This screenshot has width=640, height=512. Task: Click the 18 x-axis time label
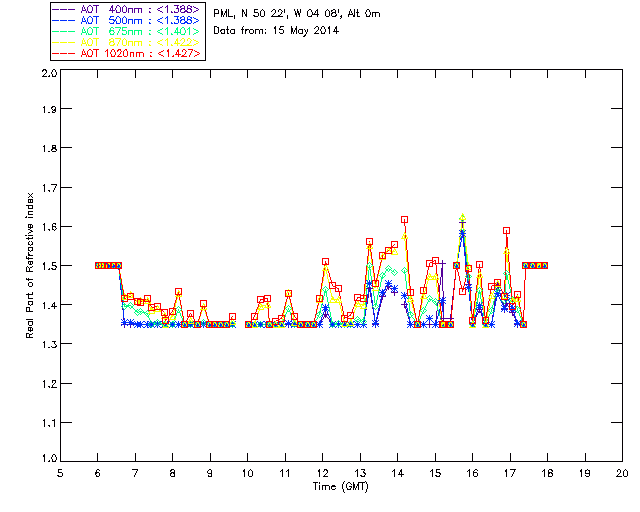pos(547,473)
